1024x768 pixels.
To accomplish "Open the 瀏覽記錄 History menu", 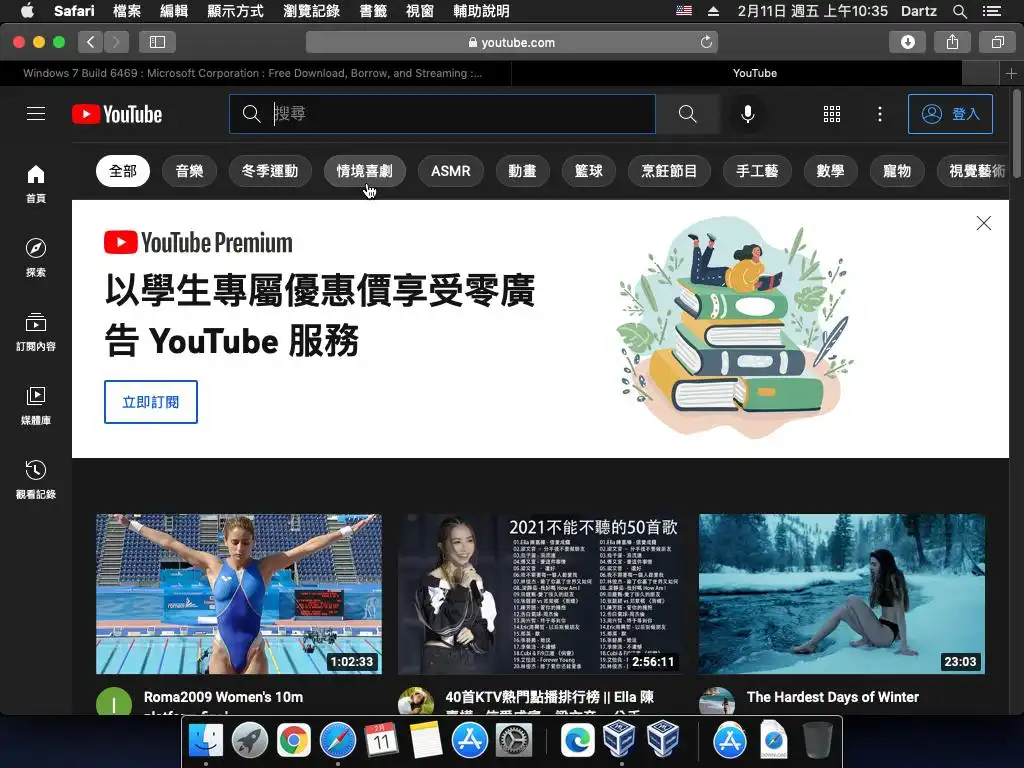I will (312, 11).
